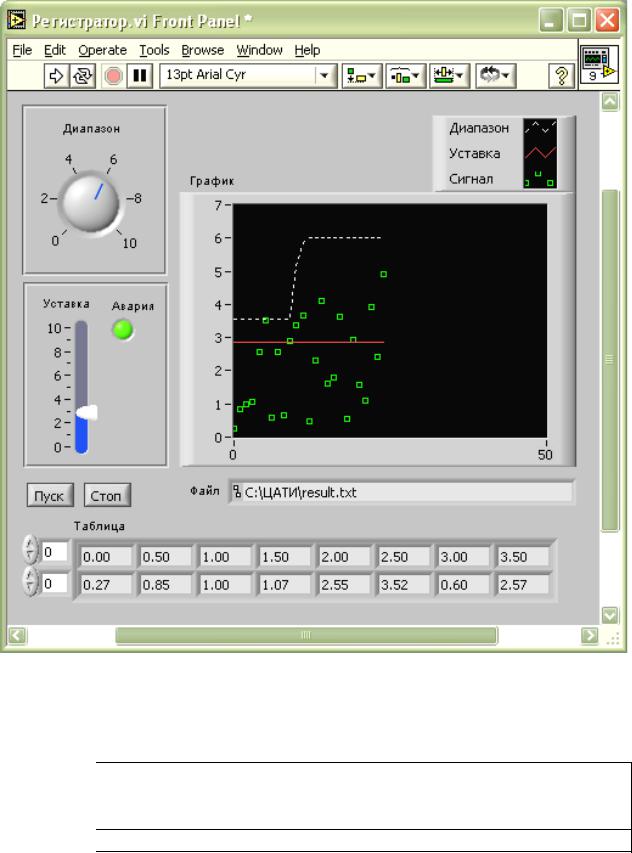Close the Регистратор.vi Front Panel window

tap(607, 21)
